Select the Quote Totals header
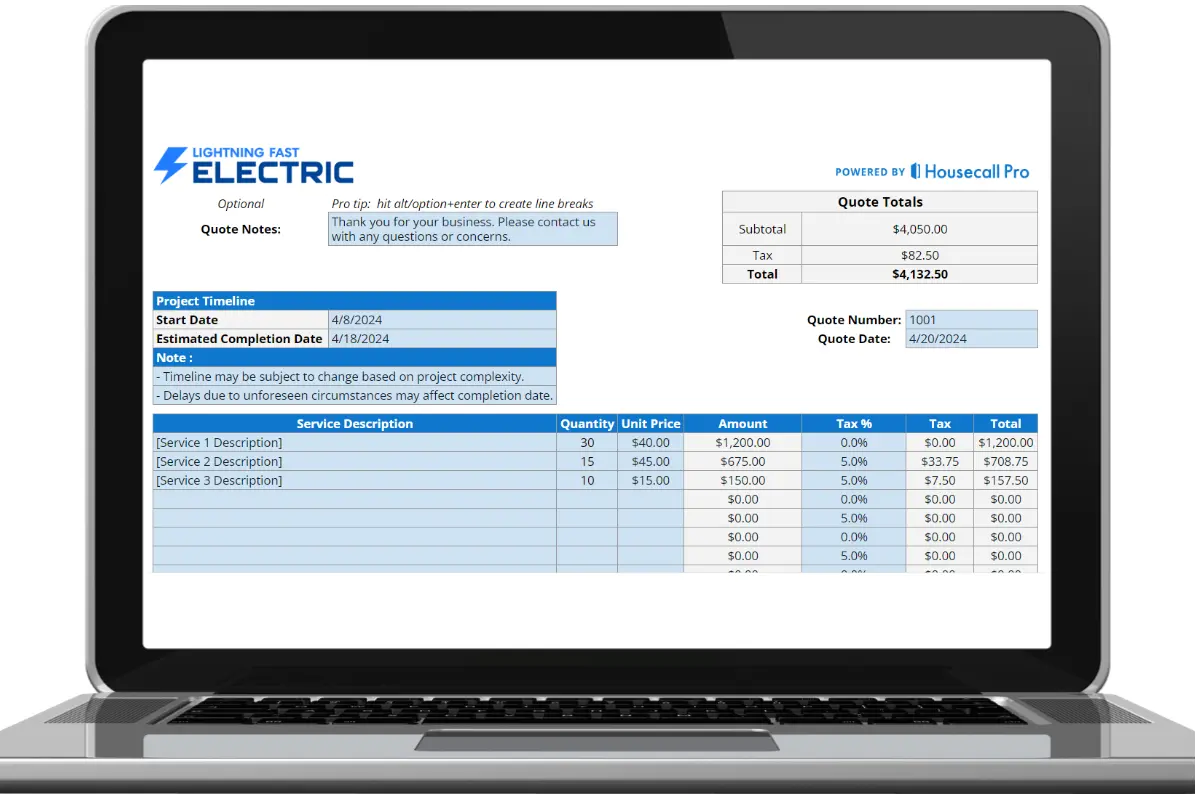This screenshot has height=794, width=1200. coord(880,201)
